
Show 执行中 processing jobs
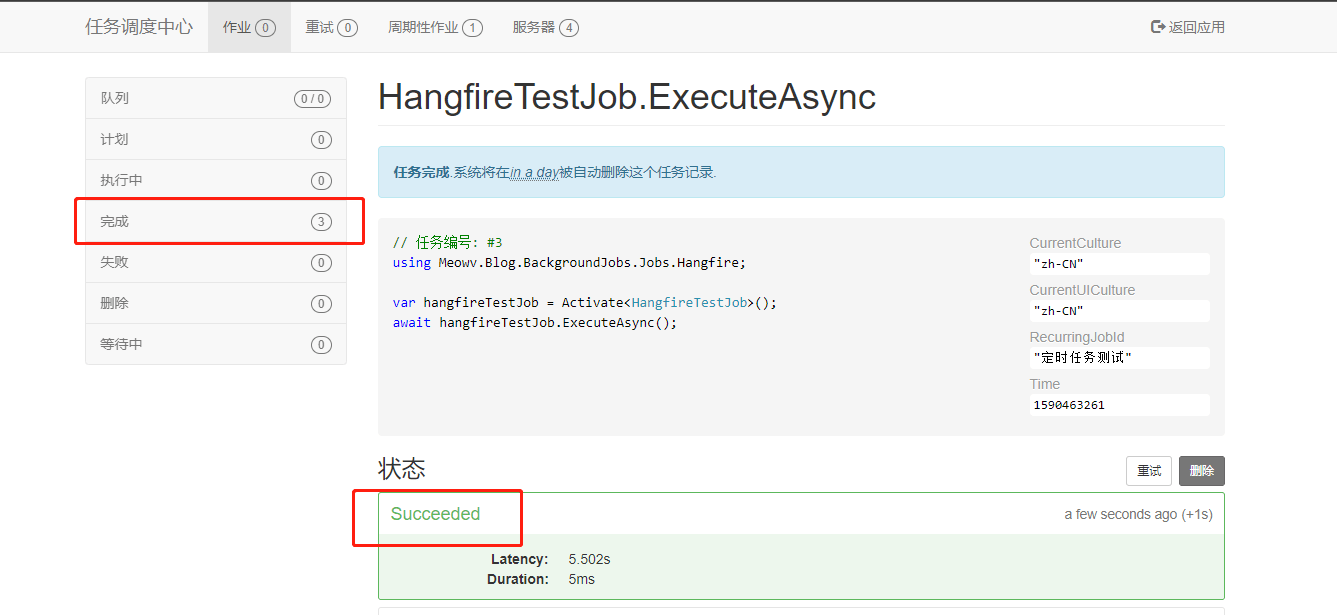[x=215, y=180]
